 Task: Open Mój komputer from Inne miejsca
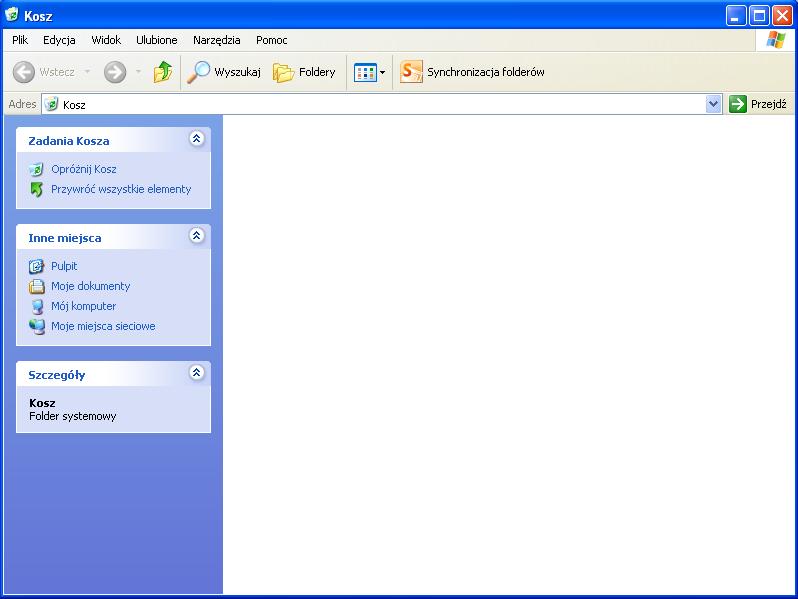coord(83,306)
